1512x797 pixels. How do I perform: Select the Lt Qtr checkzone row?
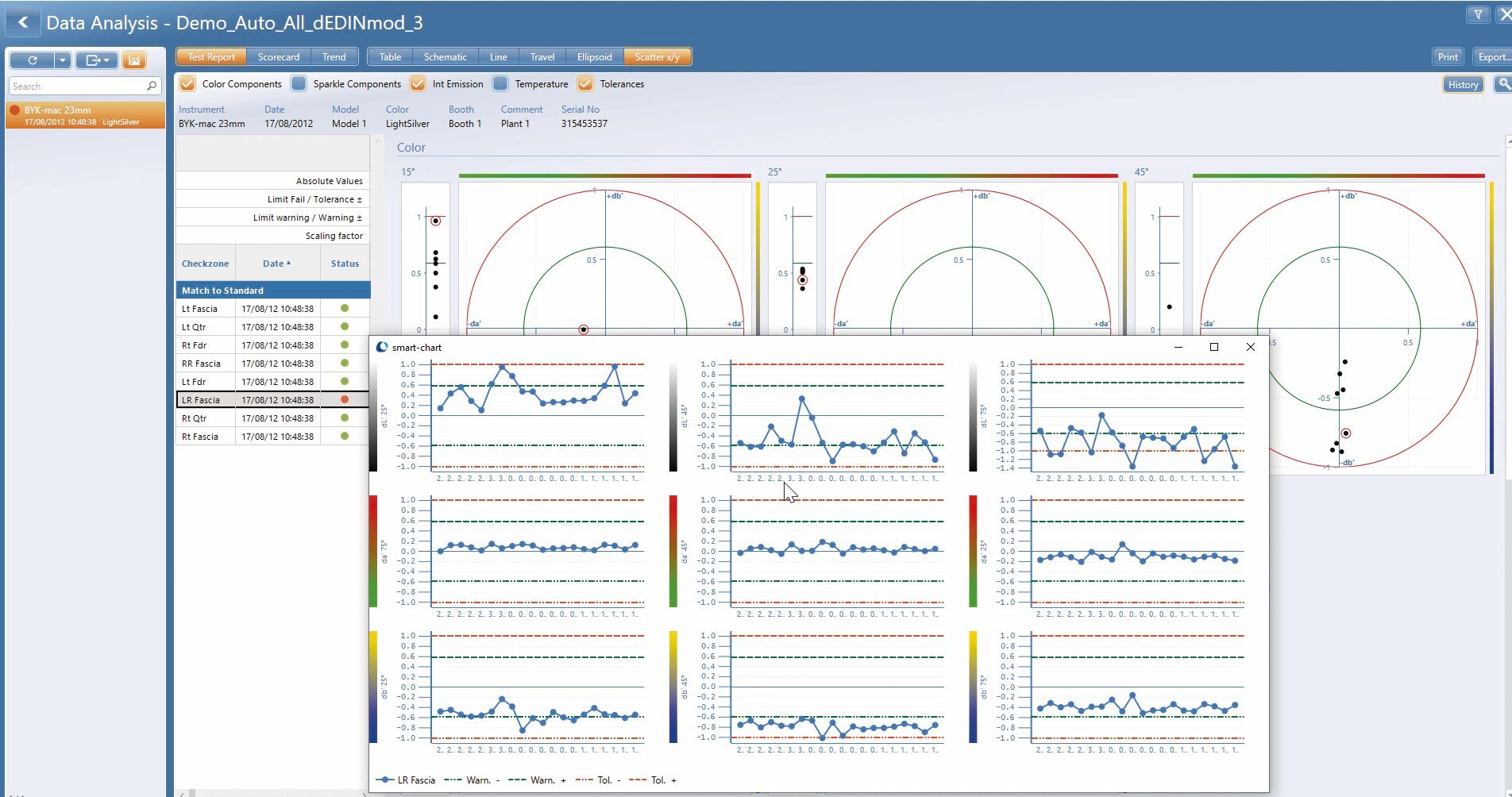coord(272,327)
